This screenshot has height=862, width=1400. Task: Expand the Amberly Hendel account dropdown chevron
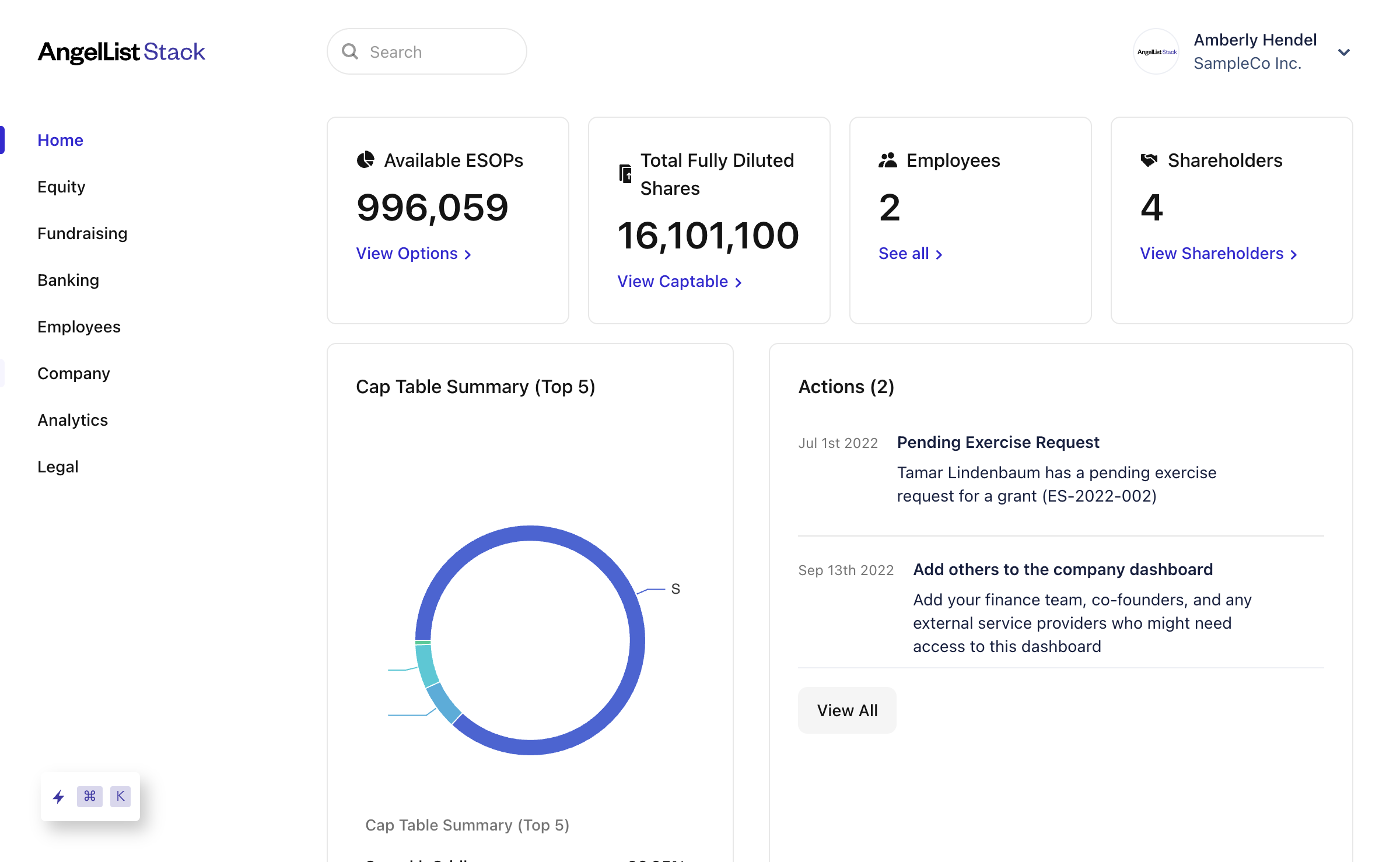(1344, 52)
